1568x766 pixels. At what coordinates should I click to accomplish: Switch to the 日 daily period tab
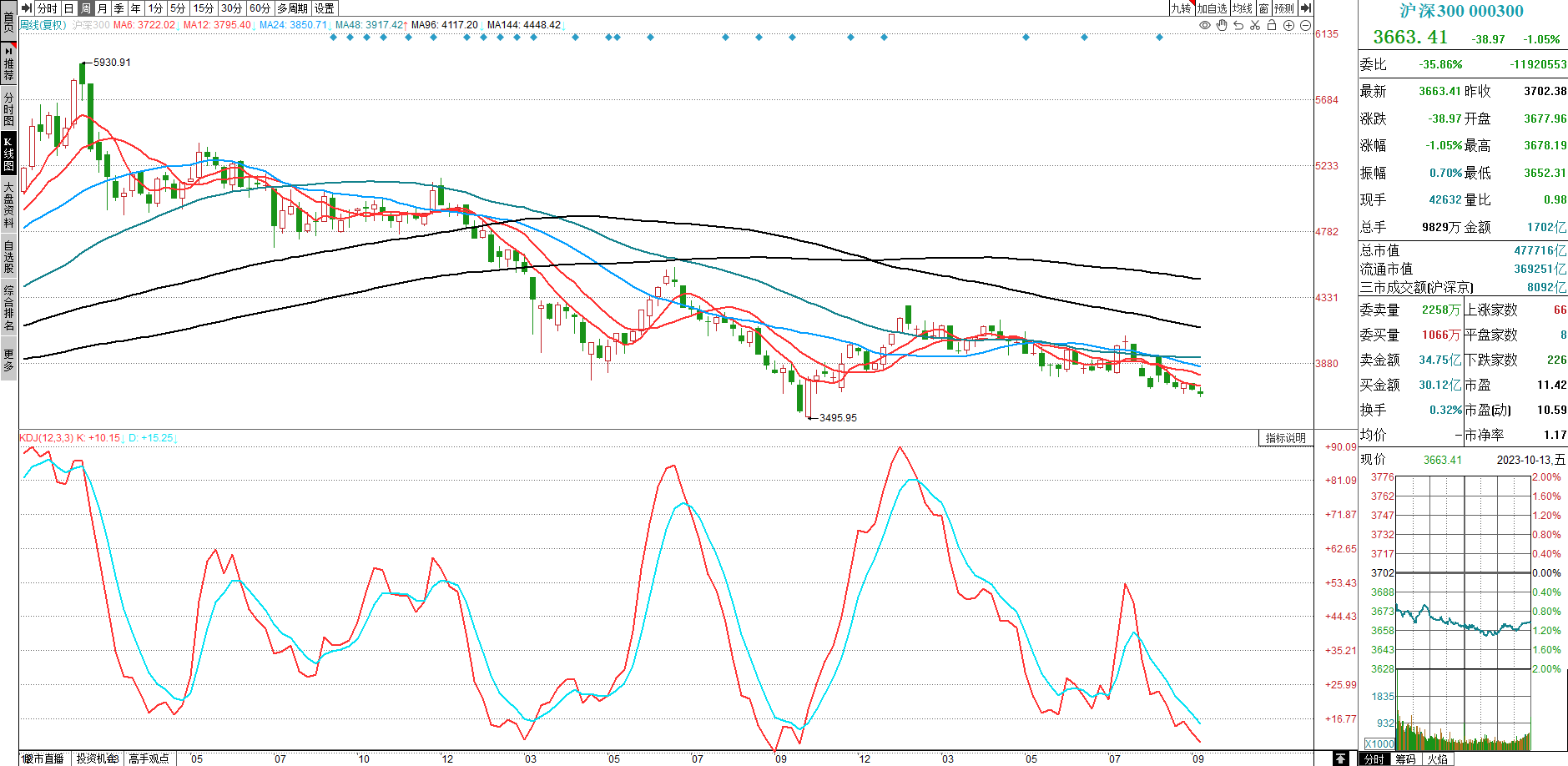click(68, 8)
